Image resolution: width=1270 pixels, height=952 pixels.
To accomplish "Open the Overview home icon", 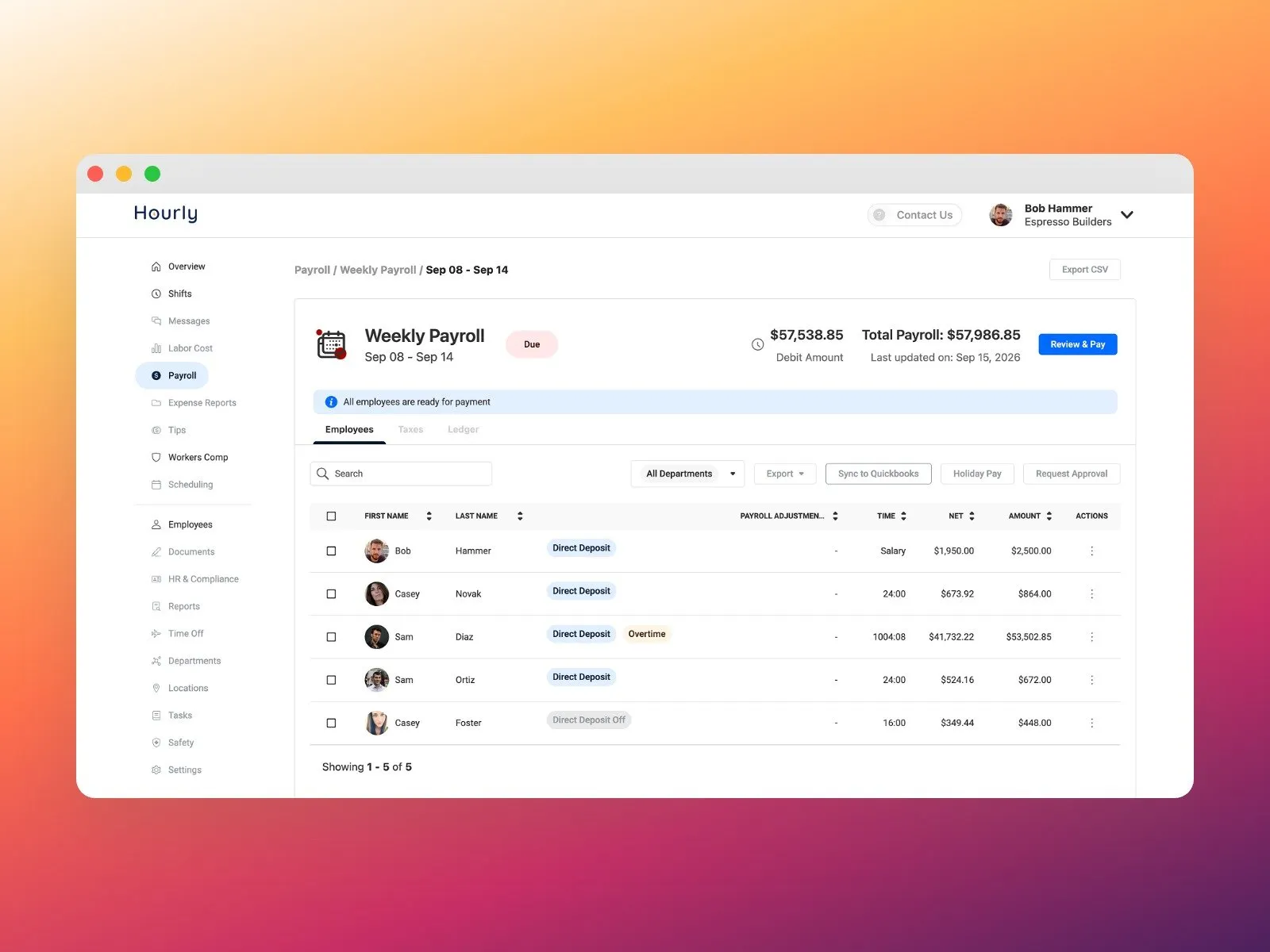I will click(x=156, y=267).
